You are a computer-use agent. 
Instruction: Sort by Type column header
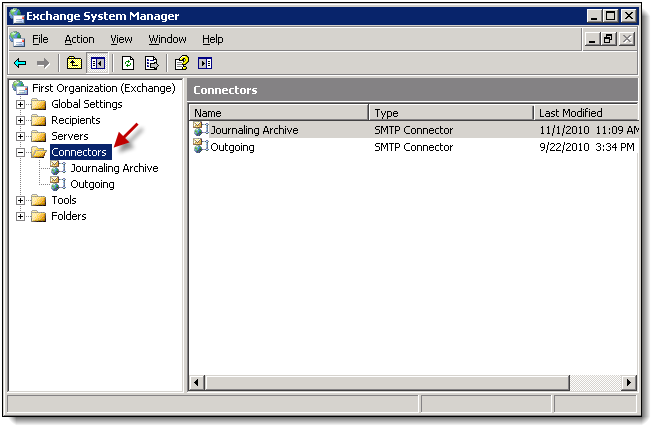(451, 113)
